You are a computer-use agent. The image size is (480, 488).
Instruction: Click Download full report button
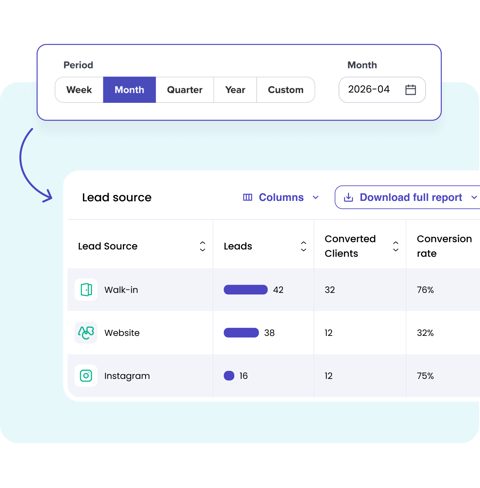point(407,197)
